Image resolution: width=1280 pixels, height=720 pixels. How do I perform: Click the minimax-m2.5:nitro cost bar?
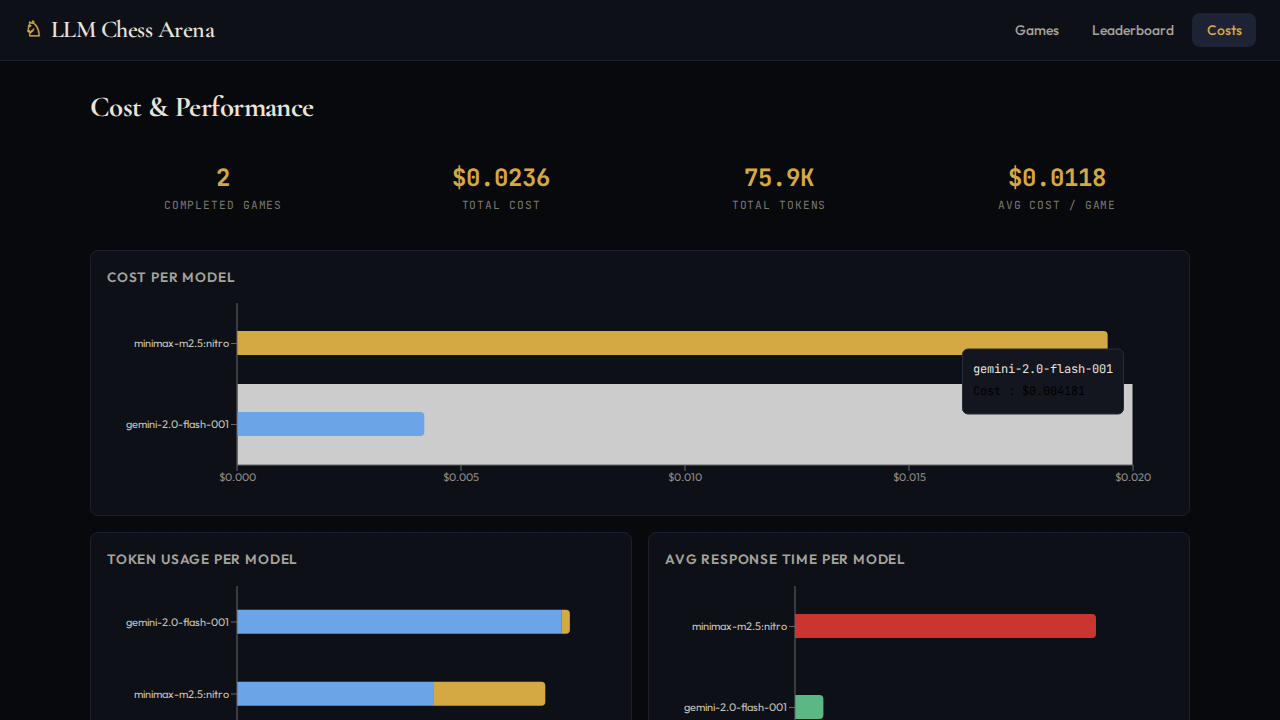672,343
